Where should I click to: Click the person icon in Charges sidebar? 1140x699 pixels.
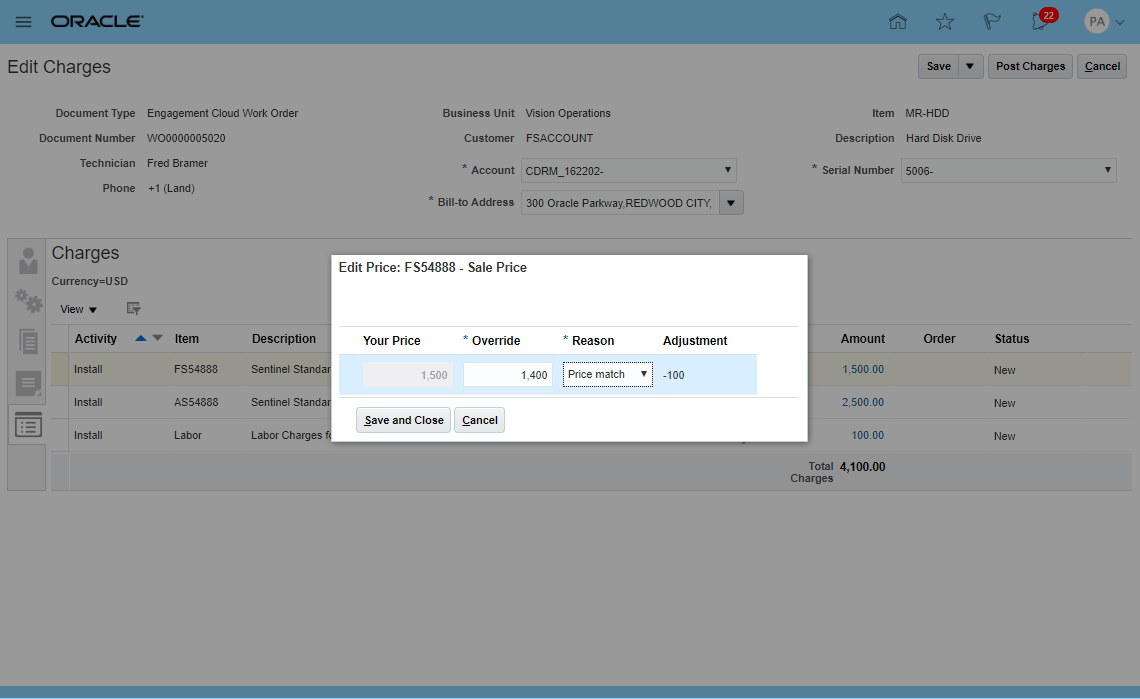pos(28,261)
